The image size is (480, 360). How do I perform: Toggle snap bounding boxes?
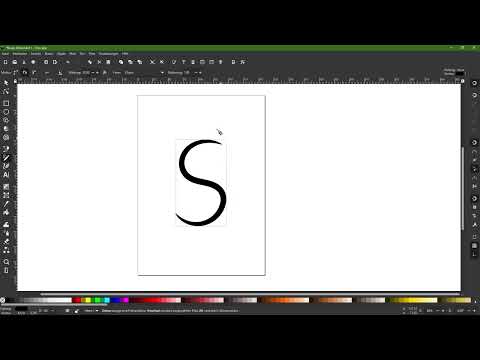(474, 95)
